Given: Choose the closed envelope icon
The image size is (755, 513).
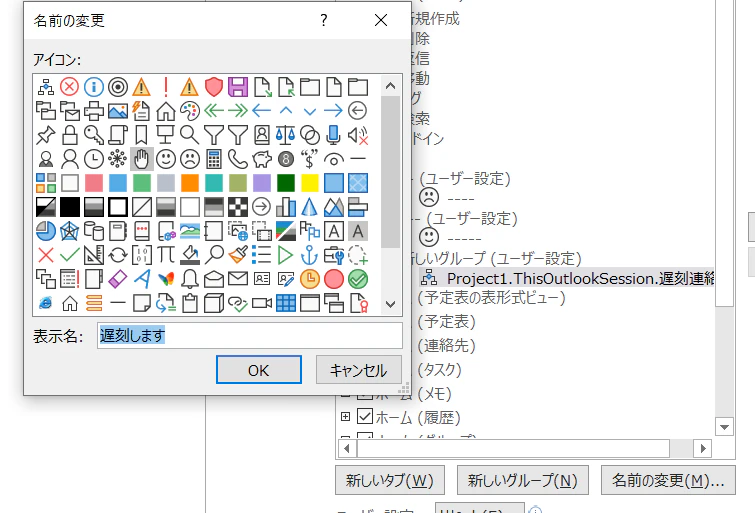Looking at the screenshot, I should [238, 279].
